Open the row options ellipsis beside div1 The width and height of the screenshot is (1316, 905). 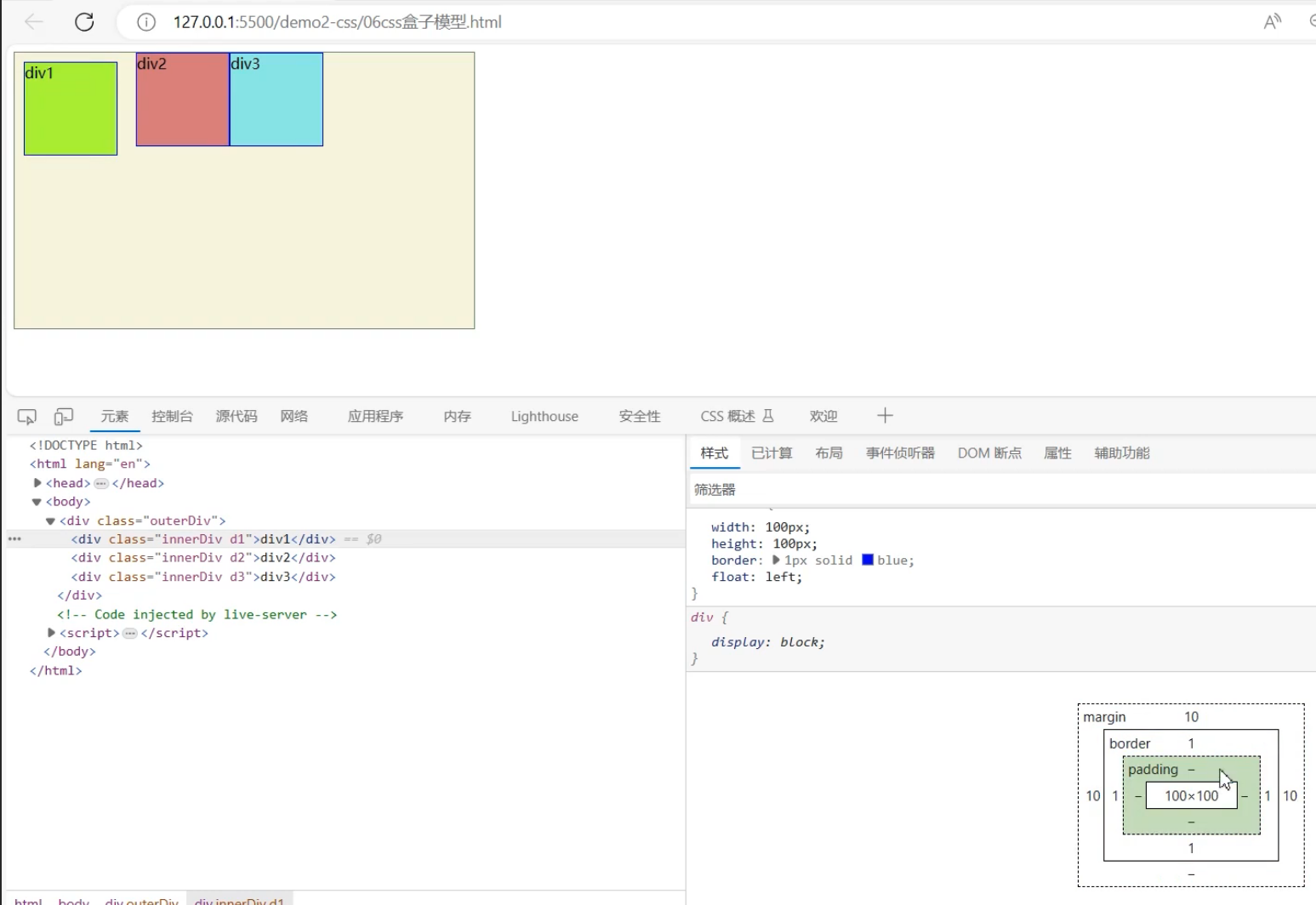14,539
